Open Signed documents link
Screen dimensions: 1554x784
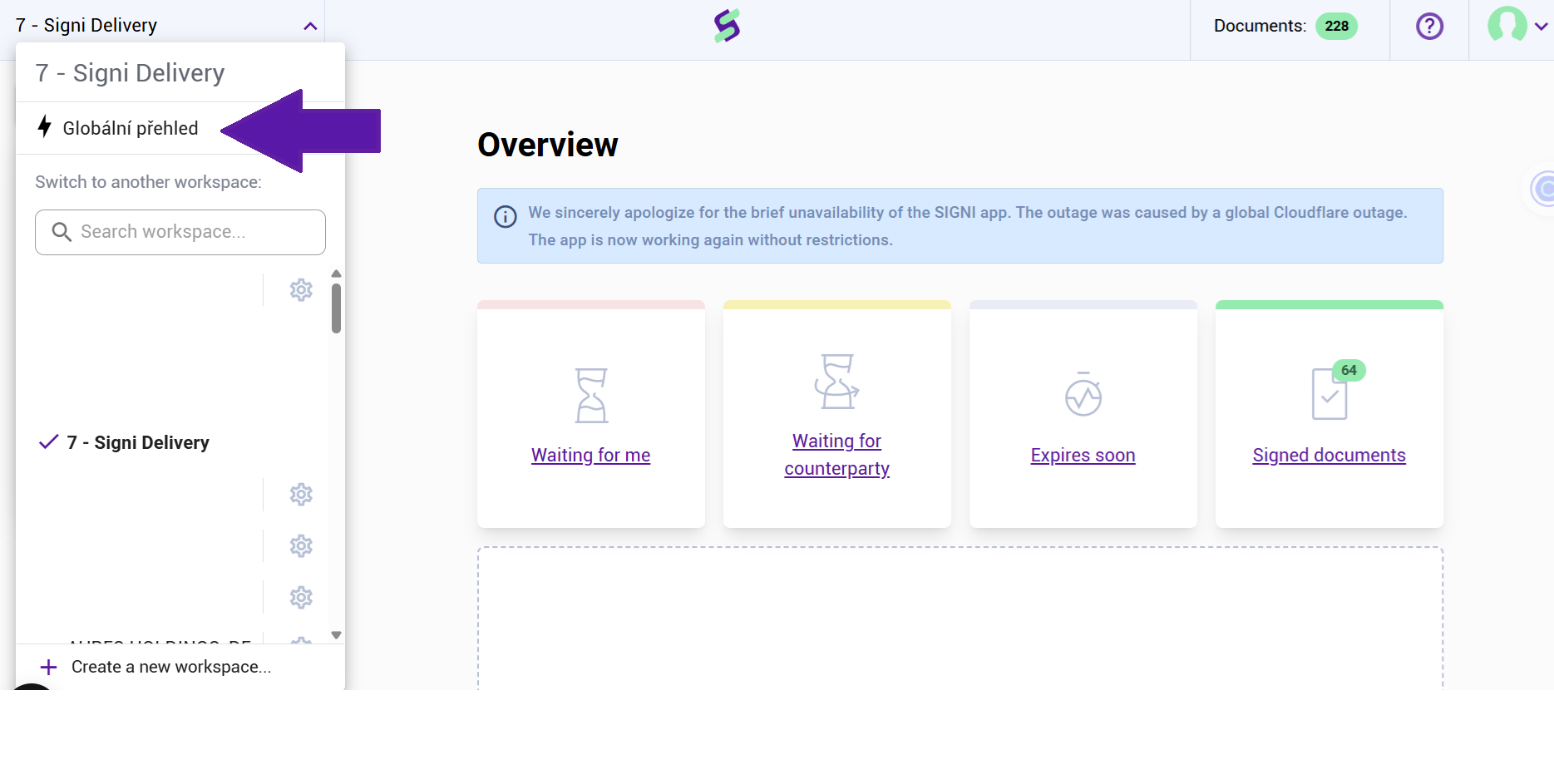point(1329,456)
